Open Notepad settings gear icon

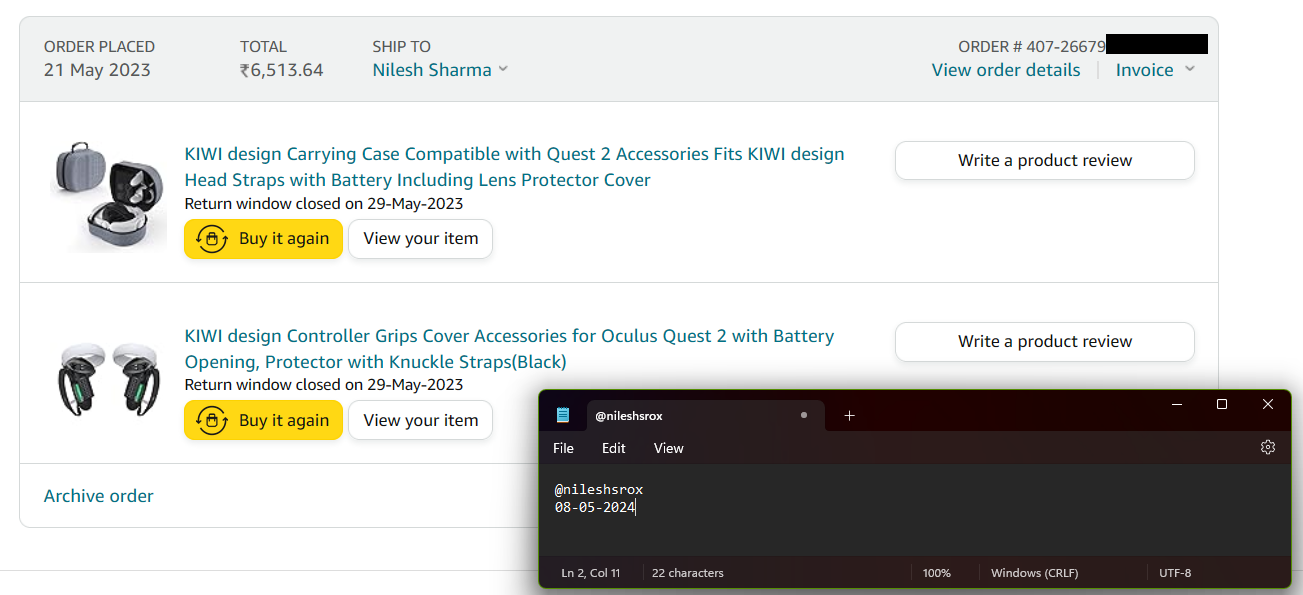point(1268,447)
